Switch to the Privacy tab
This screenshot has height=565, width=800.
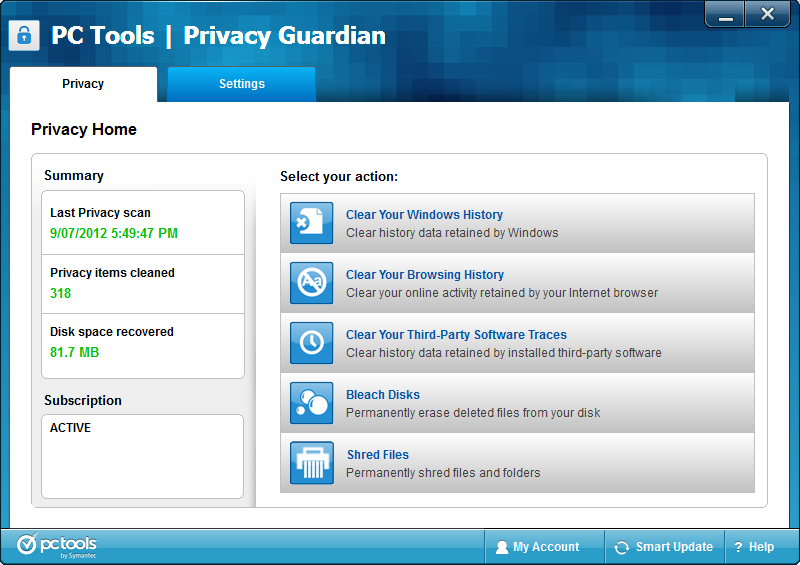pos(83,84)
